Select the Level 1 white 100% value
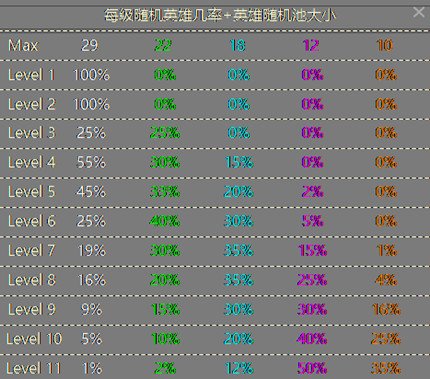This screenshot has height=379, width=430. [x=91, y=75]
